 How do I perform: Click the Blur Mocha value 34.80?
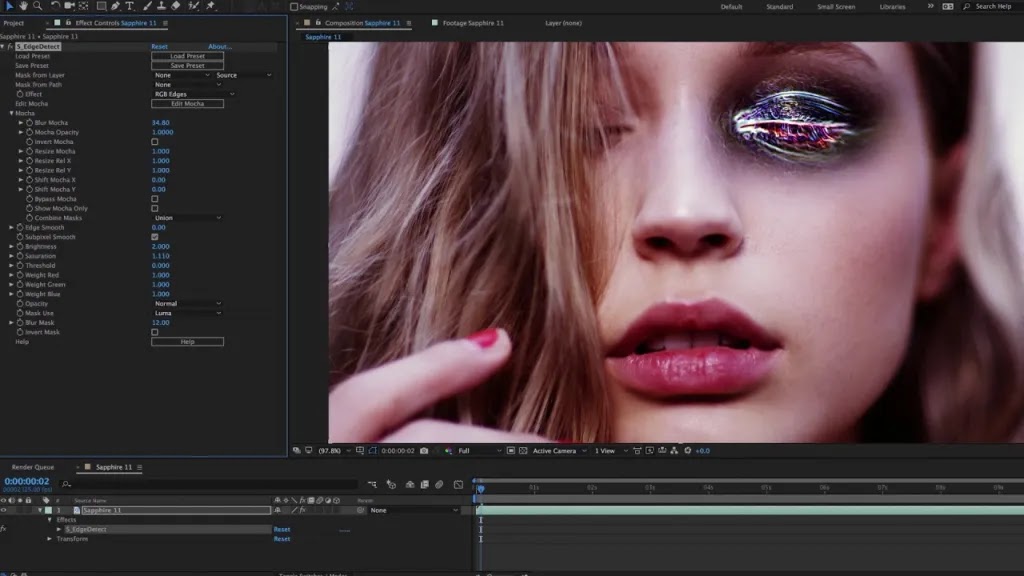160,123
